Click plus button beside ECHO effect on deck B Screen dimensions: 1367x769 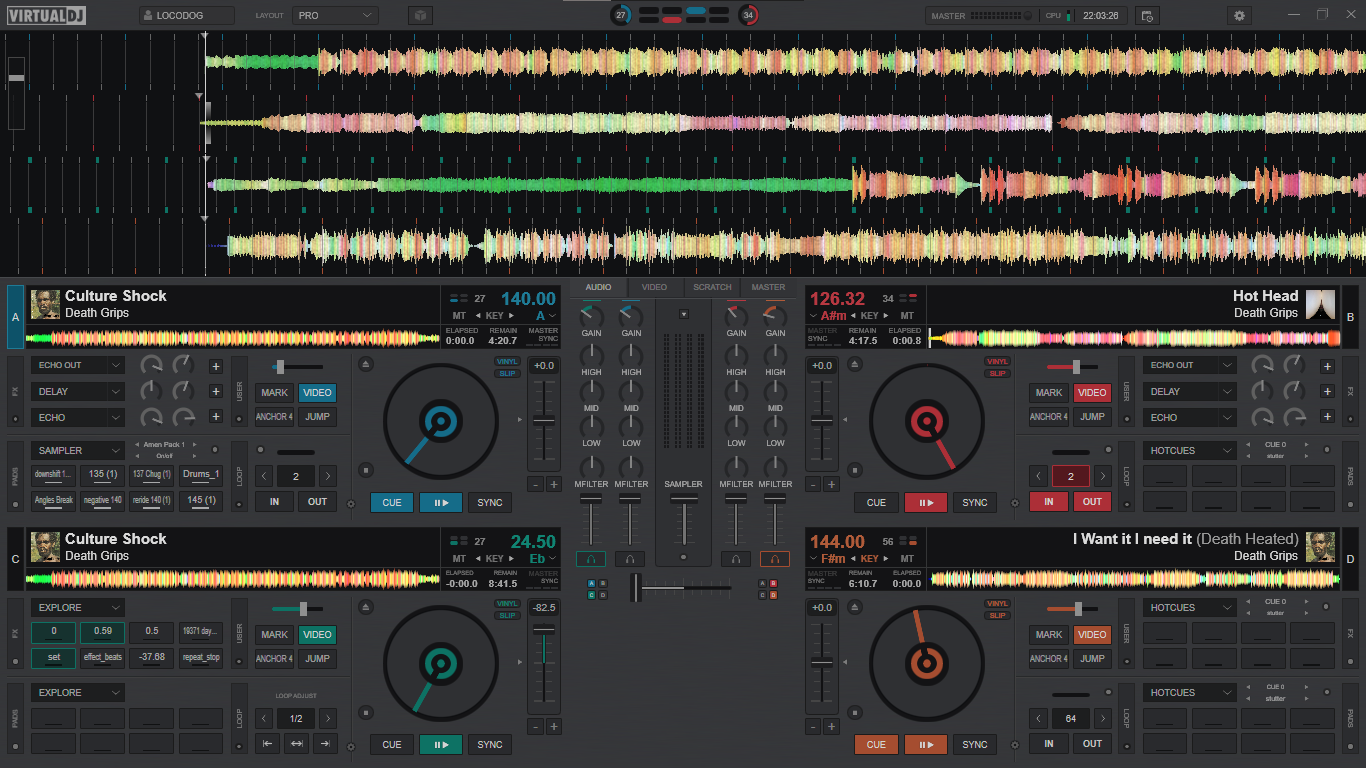1327,417
